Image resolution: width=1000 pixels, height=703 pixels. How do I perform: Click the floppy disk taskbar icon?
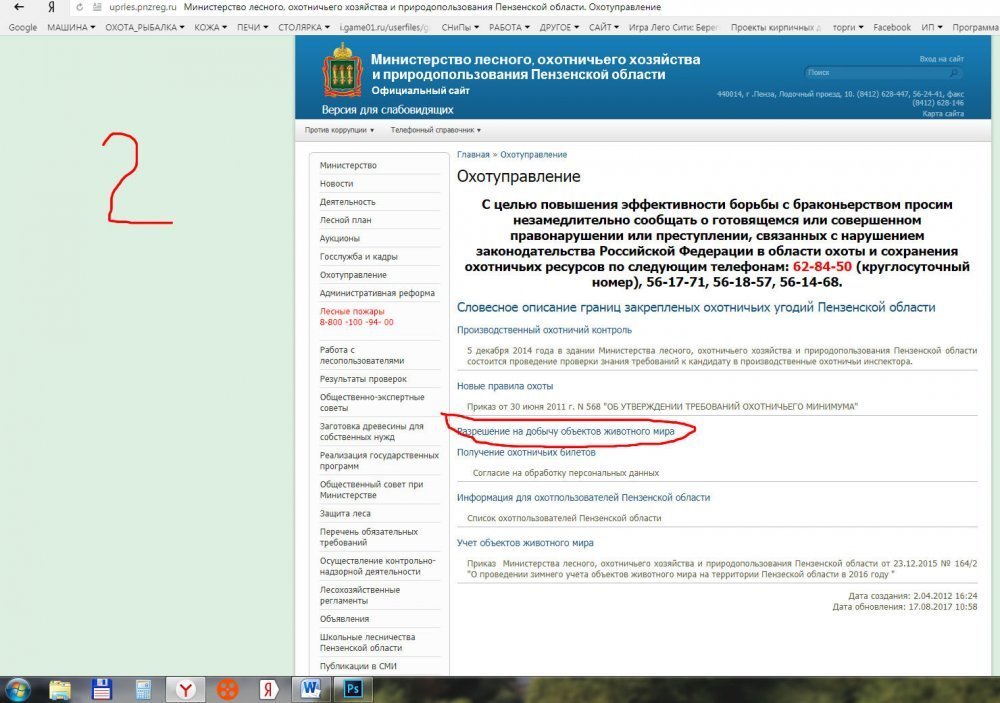pyautogui.click(x=101, y=688)
